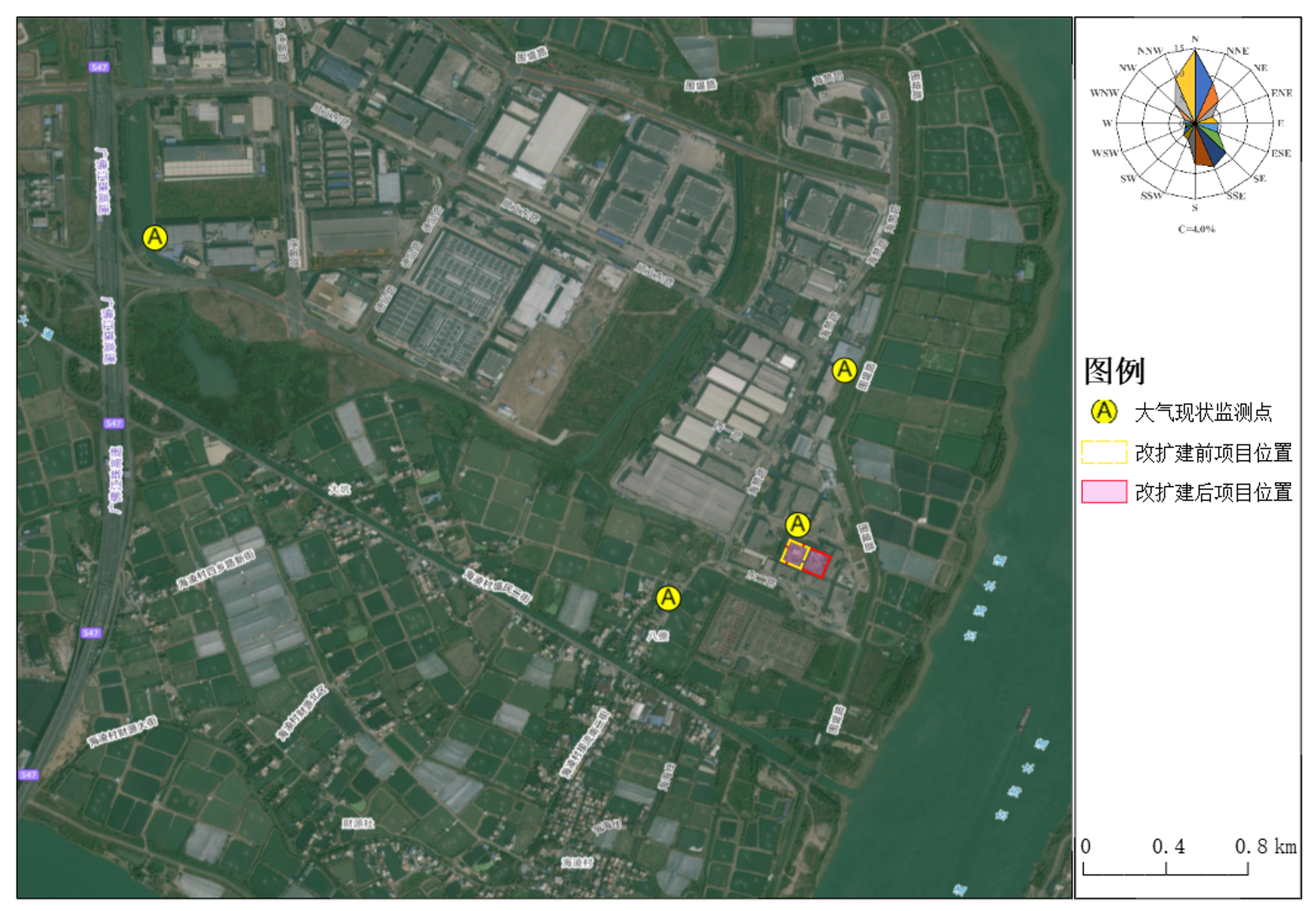Click the yellow dashed legend swatch
The height and width of the screenshot is (911, 1316).
(1104, 452)
